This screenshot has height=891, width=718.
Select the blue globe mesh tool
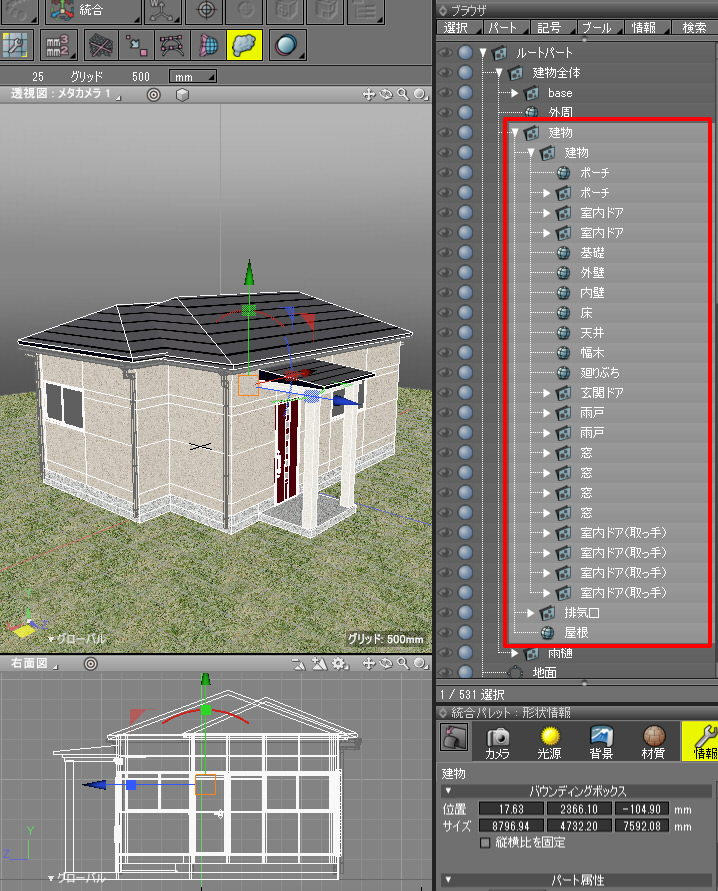point(208,45)
